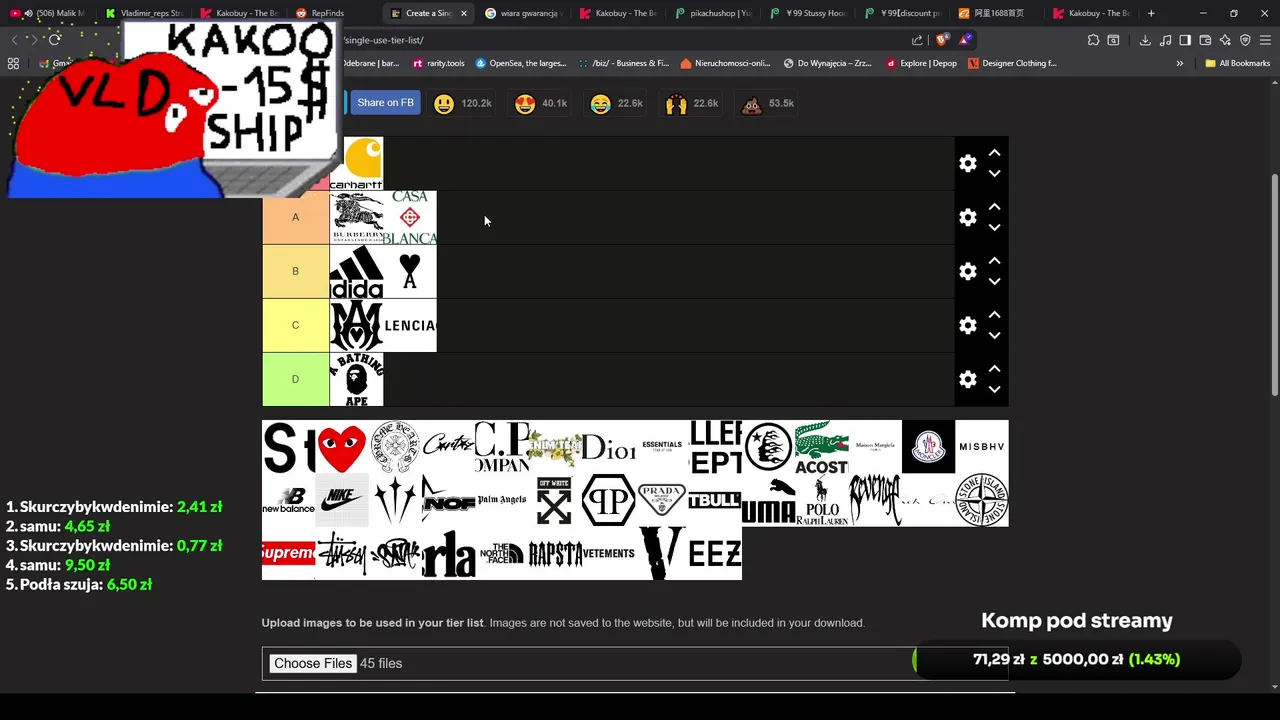Pick the Off-White logo
Image resolution: width=1280 pixels, height=720 pixels.
tap(555, 500)
